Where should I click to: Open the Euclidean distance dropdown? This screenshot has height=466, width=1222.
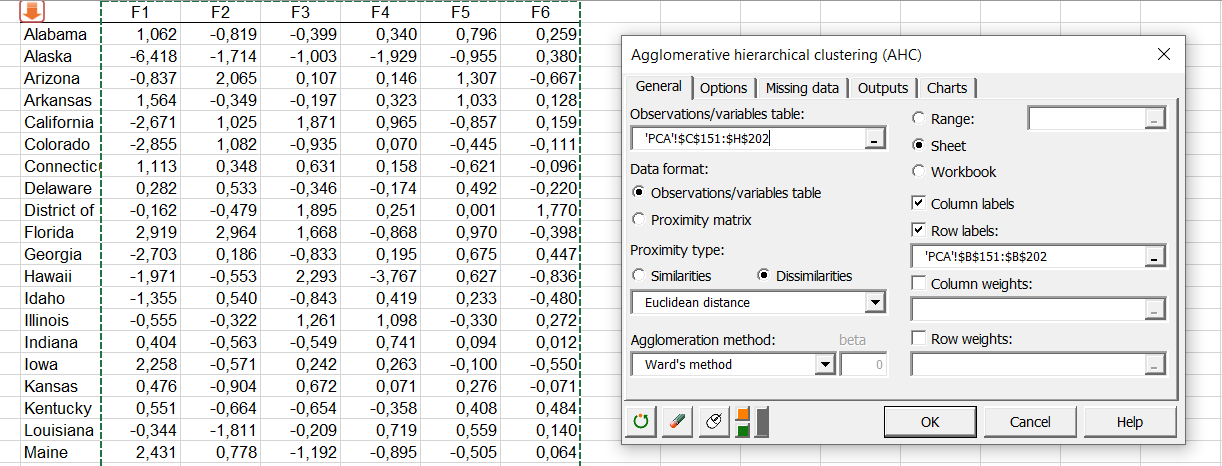click(876, 302)
